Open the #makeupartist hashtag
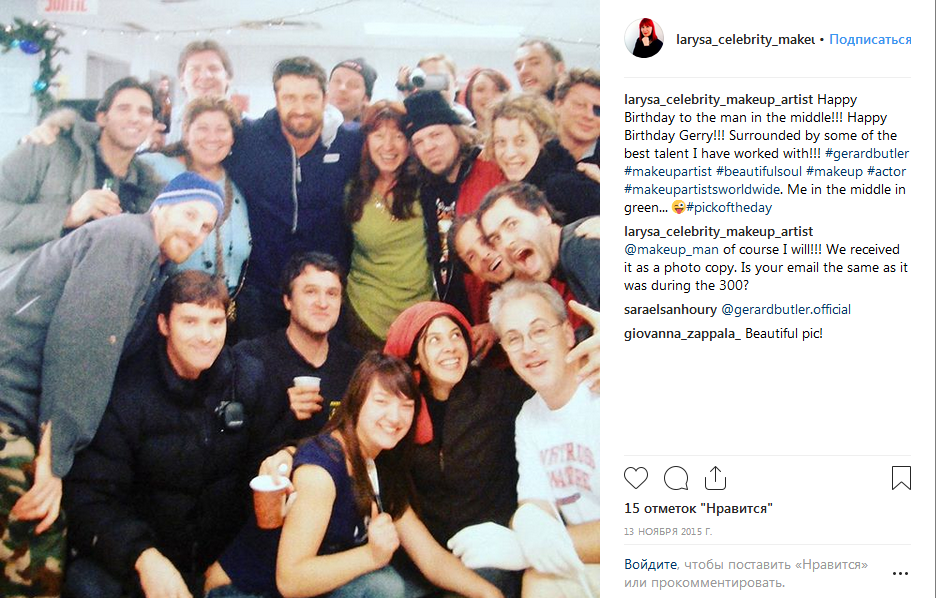This screenshot has height=598, width=936. [x=668, y=172]
